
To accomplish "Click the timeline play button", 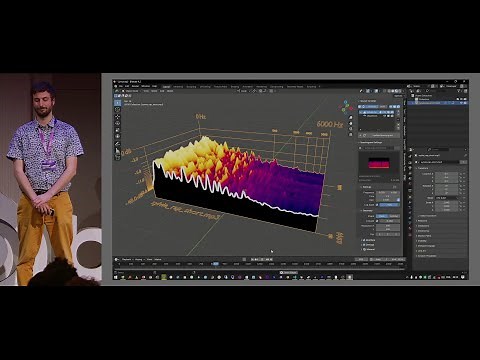I will [x=263, y=259].
